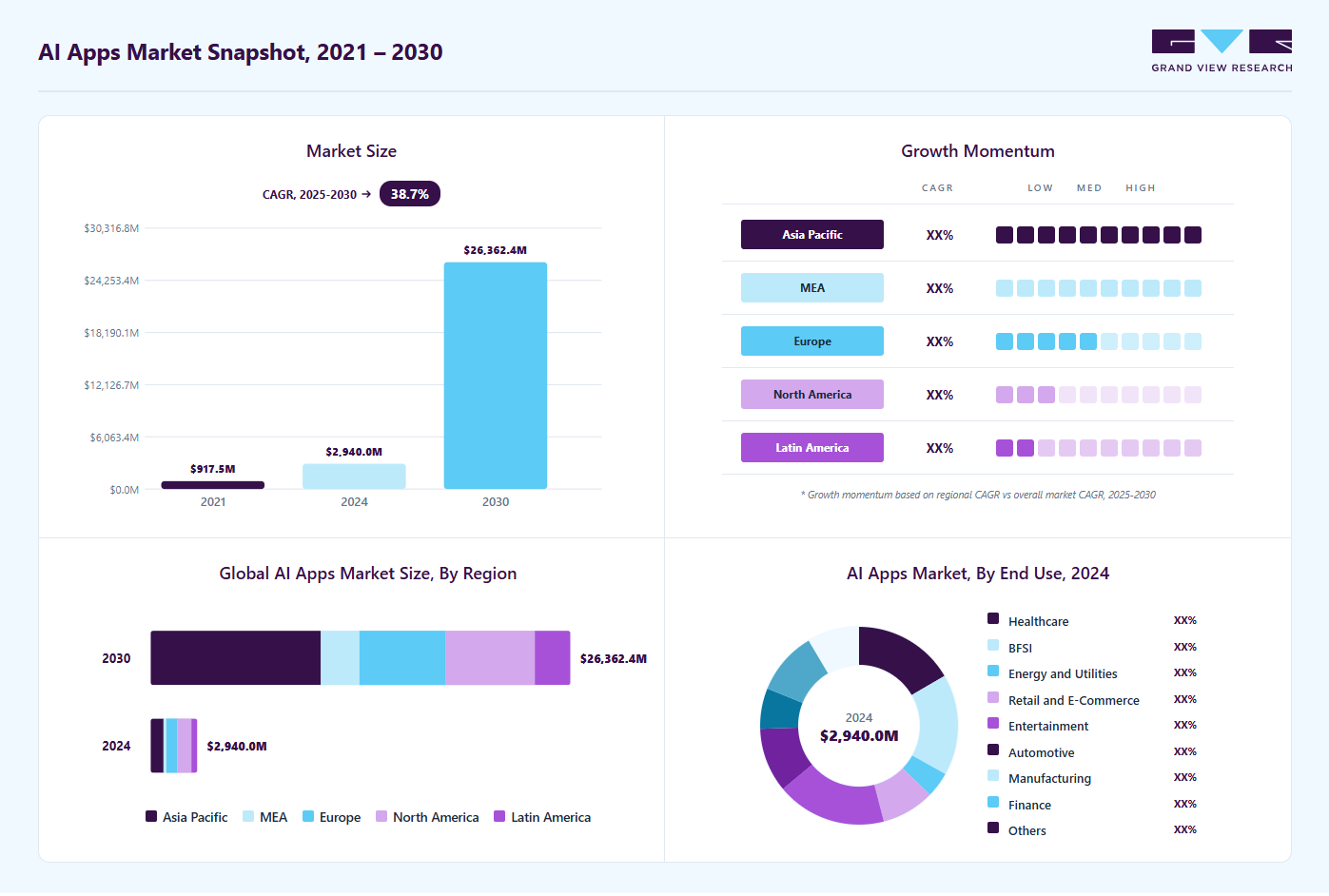Click MEA legend swatch under region chart
This screenshot has height=896, width=1329.
[x=248, y=816]
